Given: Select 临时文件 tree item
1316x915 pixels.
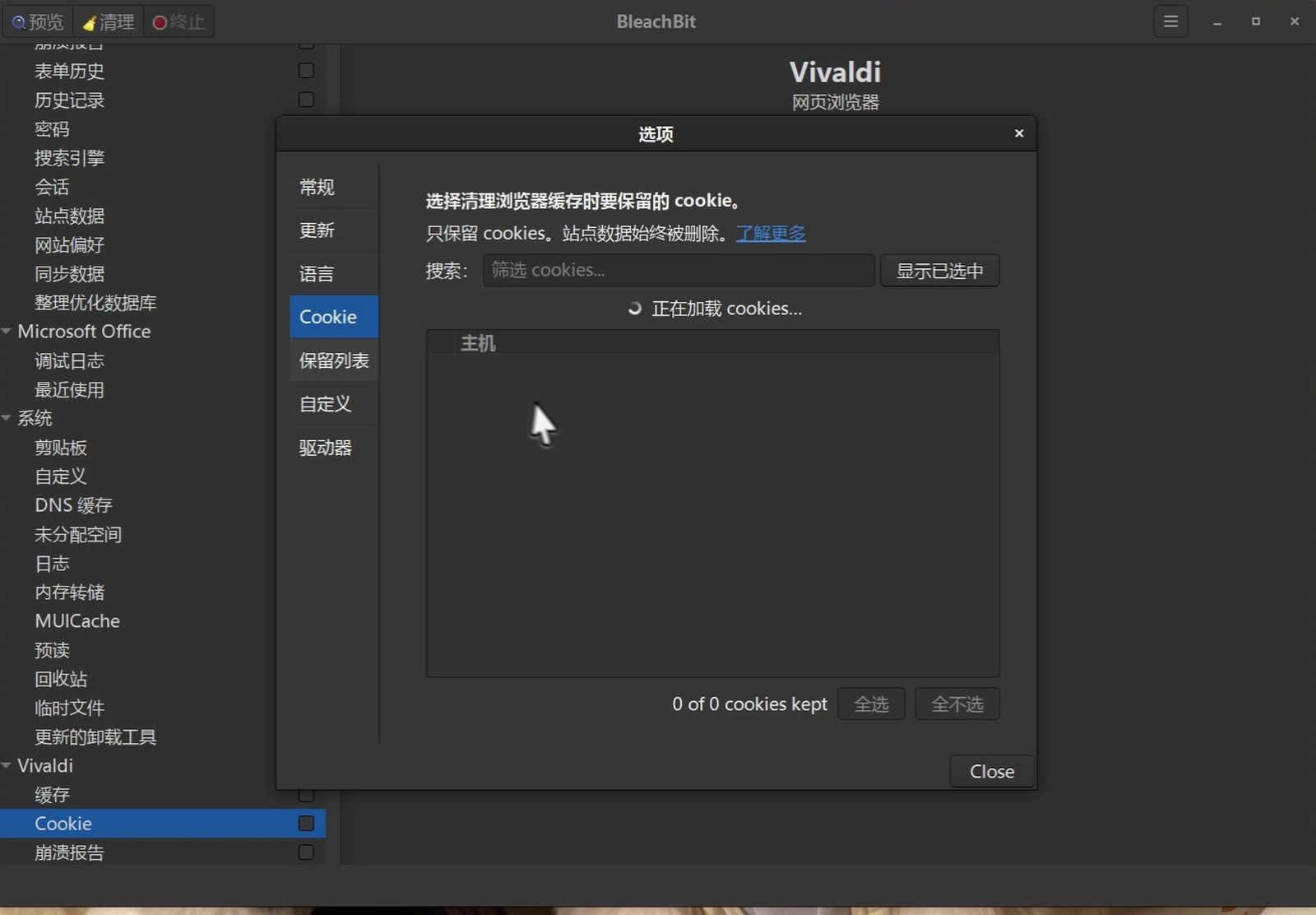Looking at the screenshot, I should [69, 708].
